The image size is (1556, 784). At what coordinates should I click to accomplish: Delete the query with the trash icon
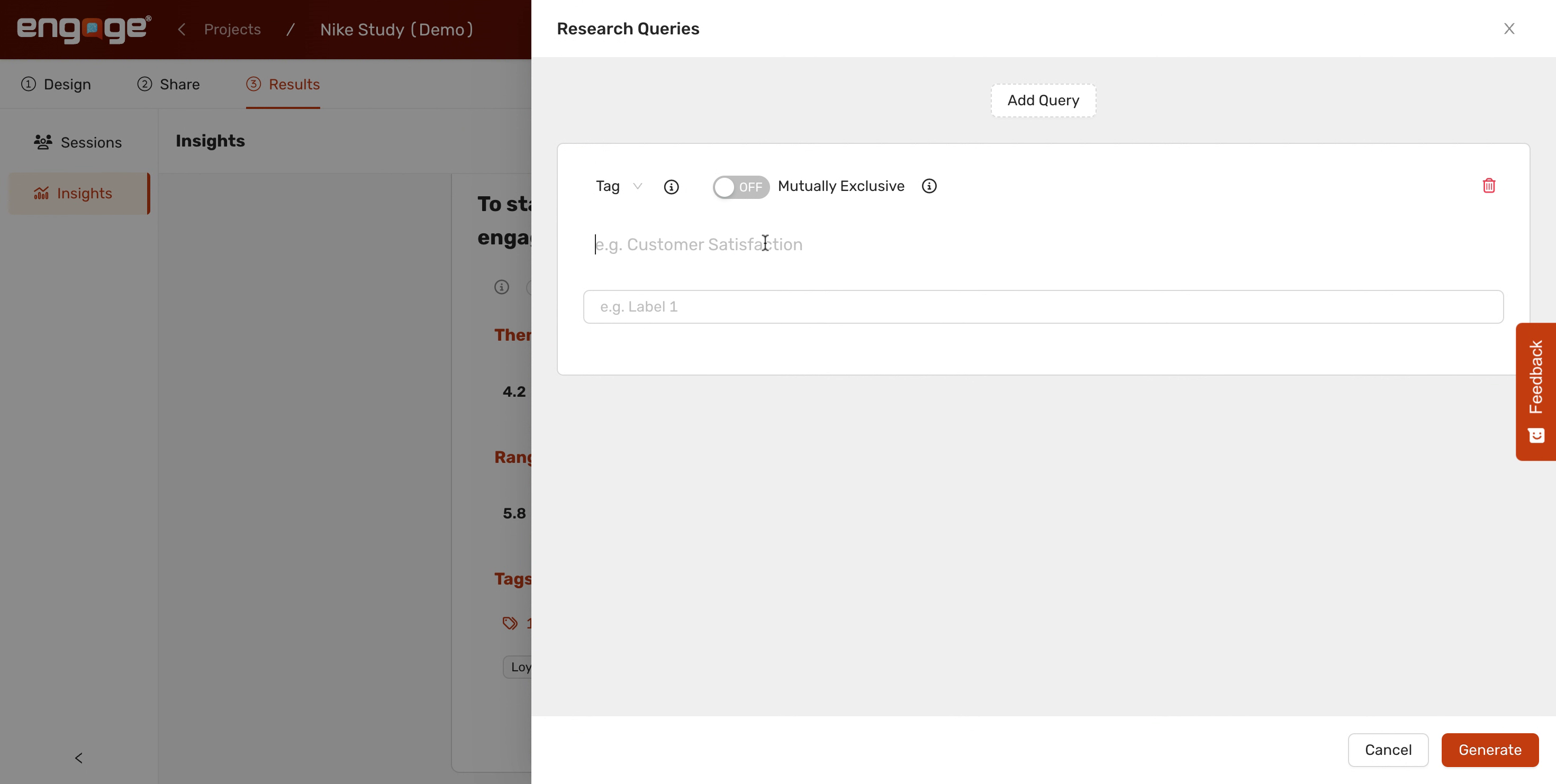coord(1489,185)
